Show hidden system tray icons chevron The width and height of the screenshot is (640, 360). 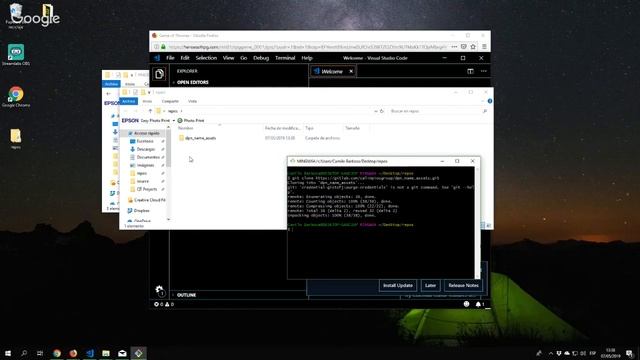[551, 353]
